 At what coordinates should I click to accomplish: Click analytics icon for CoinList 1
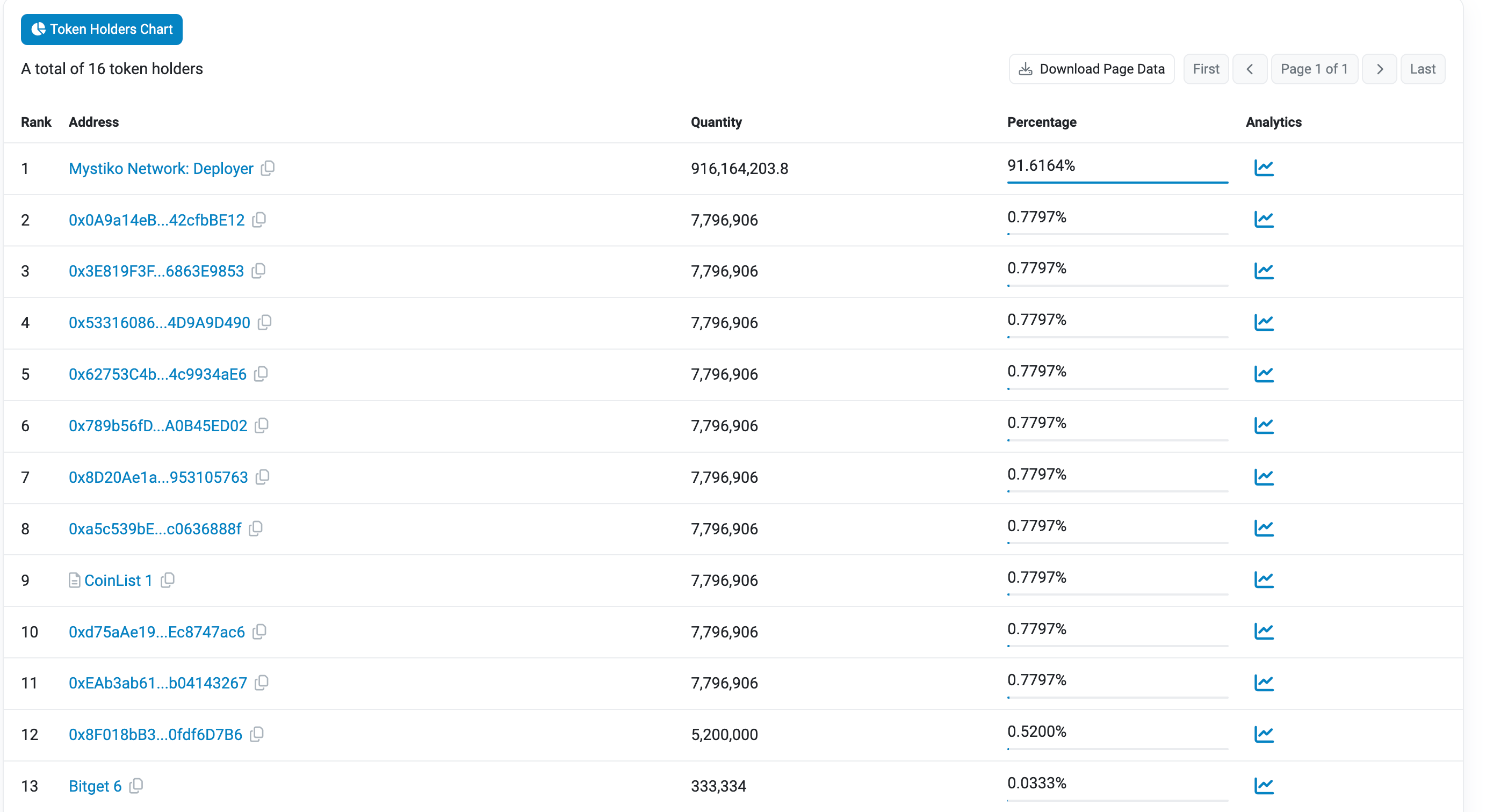(1262, 579)
